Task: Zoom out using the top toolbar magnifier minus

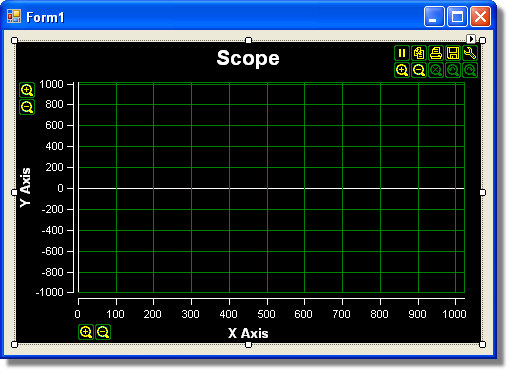Action: click(x=419, y=70)
